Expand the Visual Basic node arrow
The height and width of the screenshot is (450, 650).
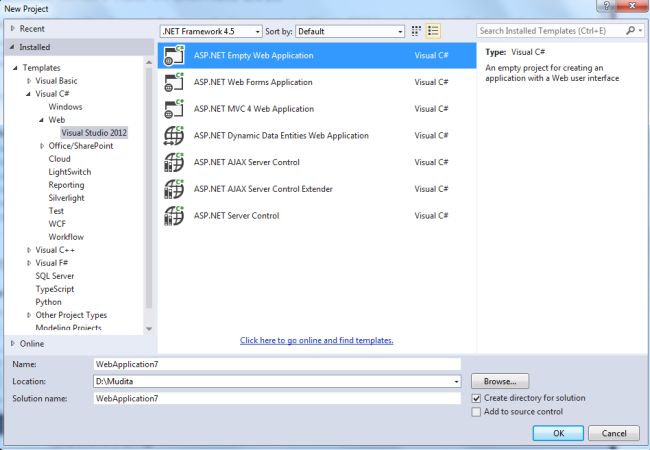point(29,81)
